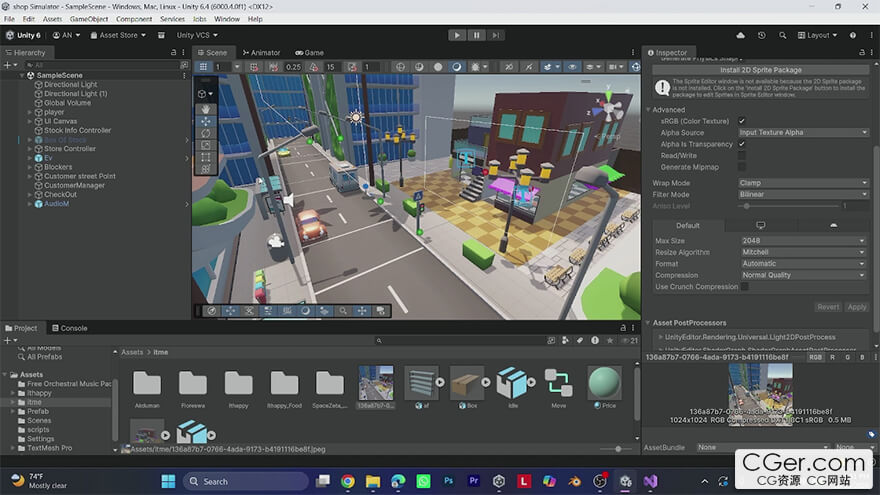Select the Hand view tool in Scene
880x495 pixels.
(x=206, y=109)
